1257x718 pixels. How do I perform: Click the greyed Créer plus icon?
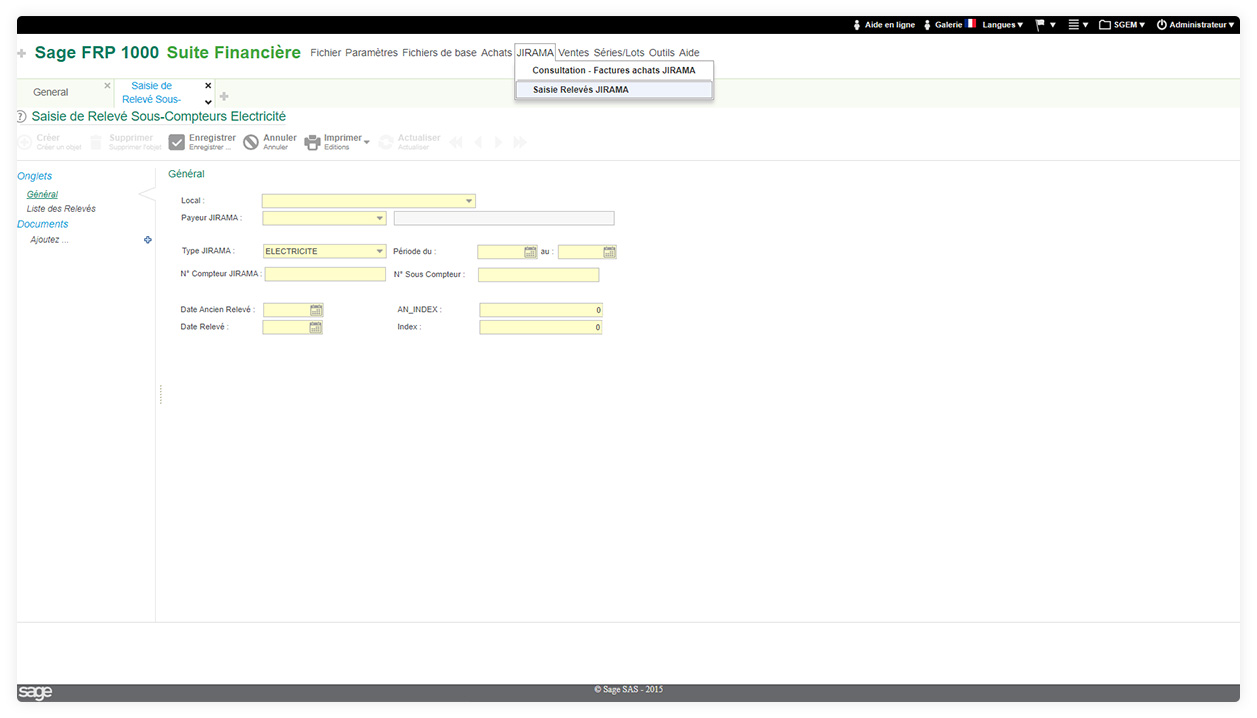coord(25,142)
